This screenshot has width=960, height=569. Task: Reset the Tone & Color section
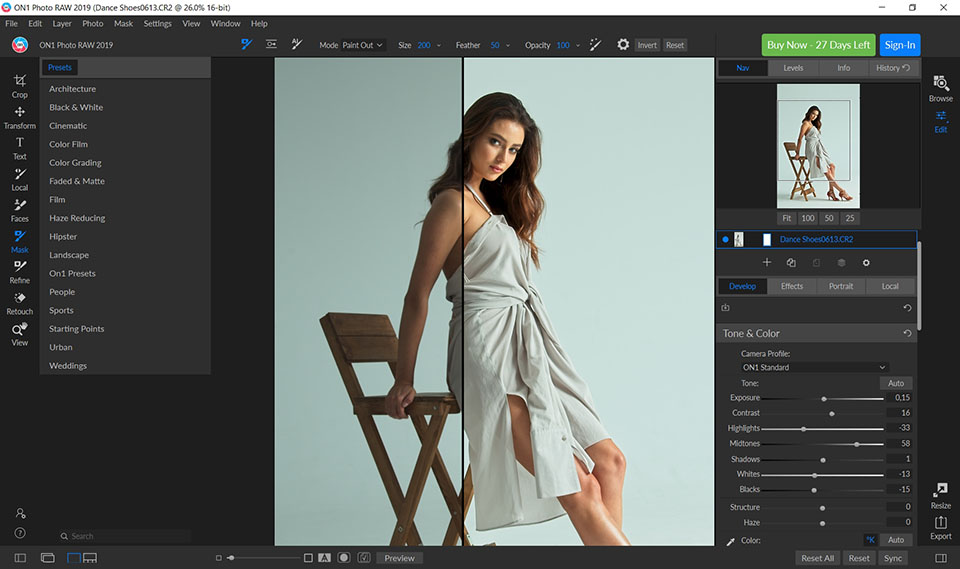coord(907,333)
